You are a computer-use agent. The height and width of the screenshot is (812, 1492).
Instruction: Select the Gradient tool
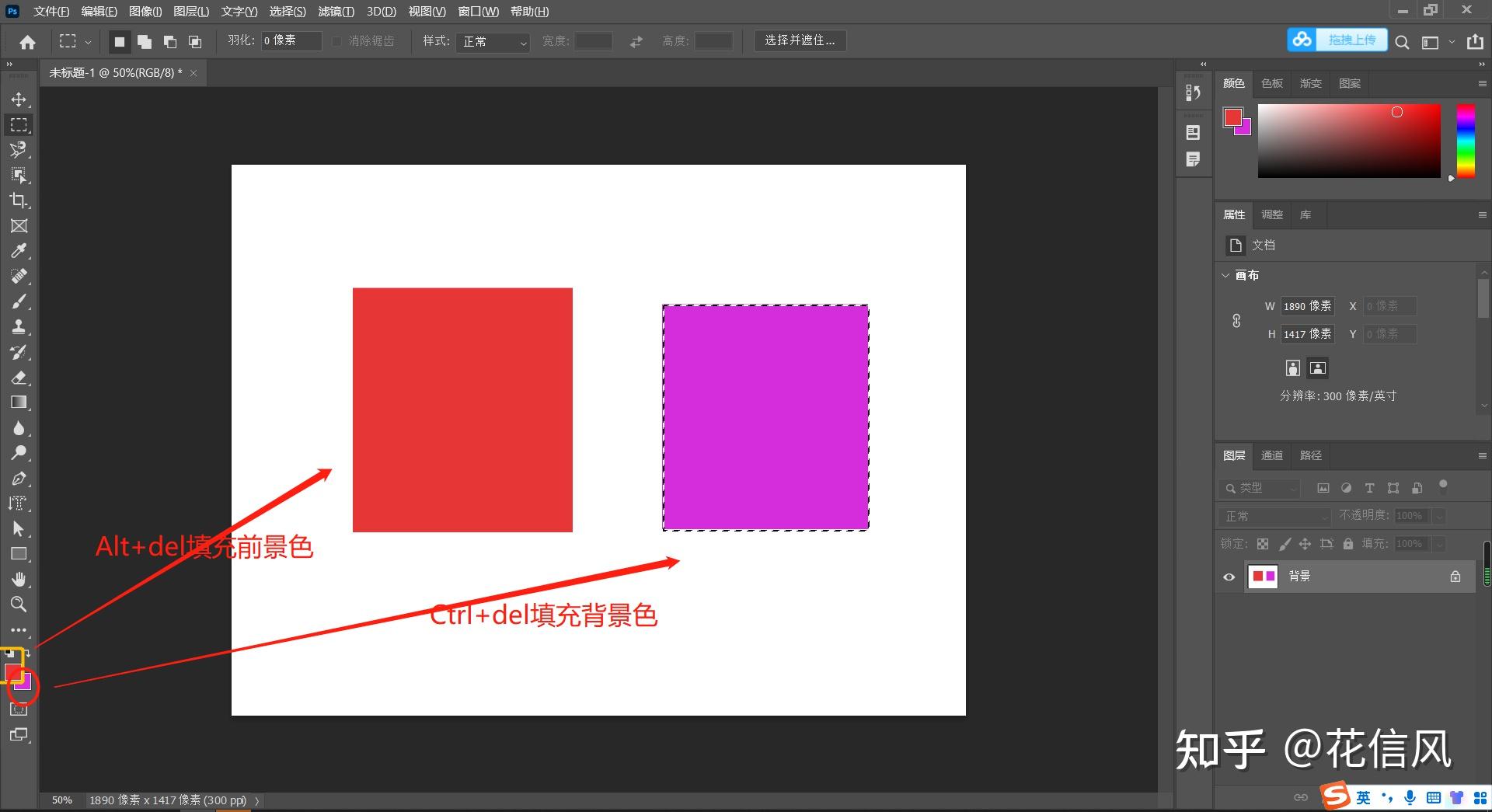tap(19, 403)
